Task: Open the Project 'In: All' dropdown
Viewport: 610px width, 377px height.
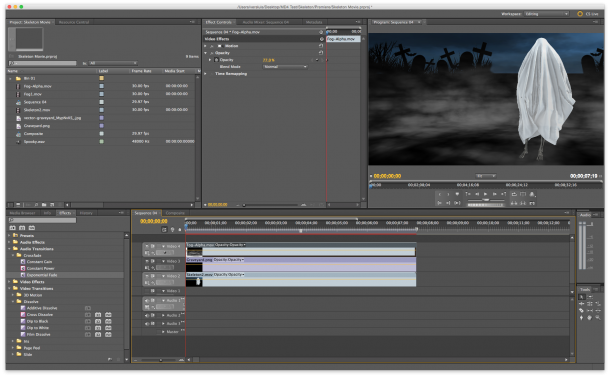Action: point(113,63)
